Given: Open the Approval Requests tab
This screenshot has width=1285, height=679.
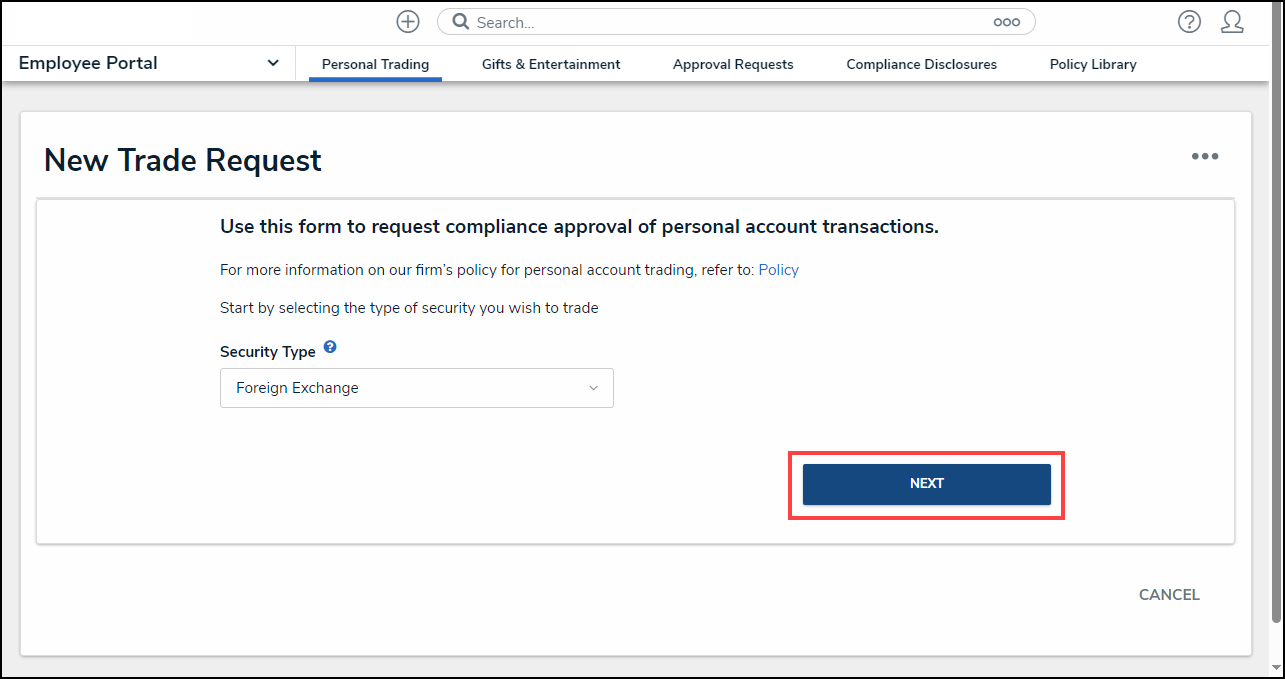Looking at the screenshot, I should coord(733,64).
